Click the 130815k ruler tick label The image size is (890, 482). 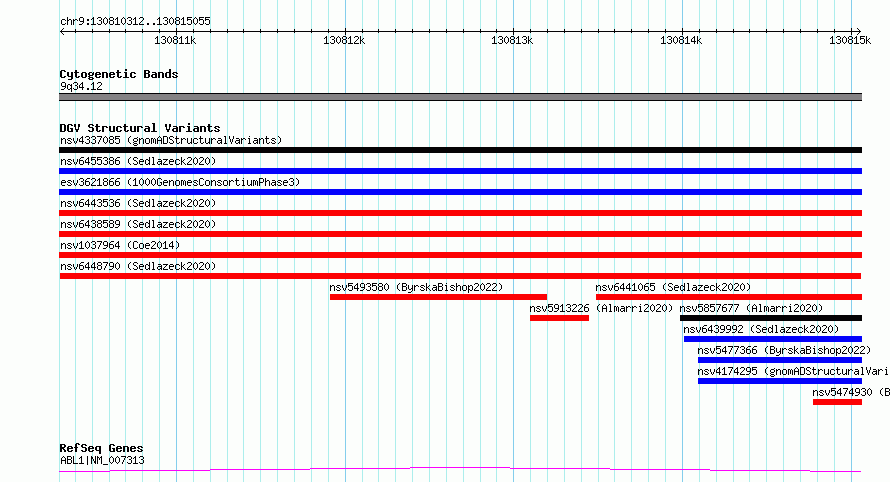point(850,40)
